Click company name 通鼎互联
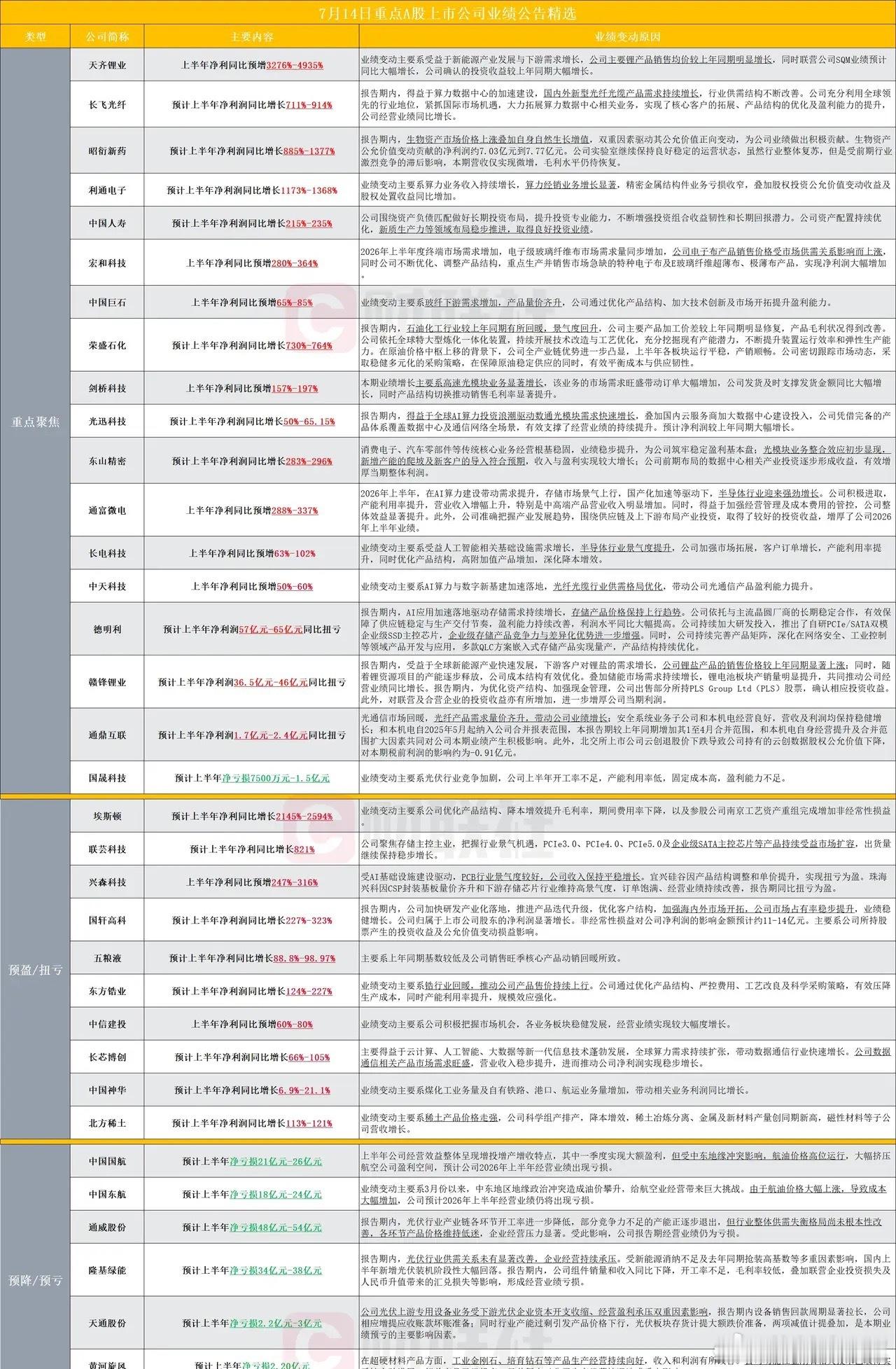Viewport: 896px width, 1369px height. pos(107,735)
